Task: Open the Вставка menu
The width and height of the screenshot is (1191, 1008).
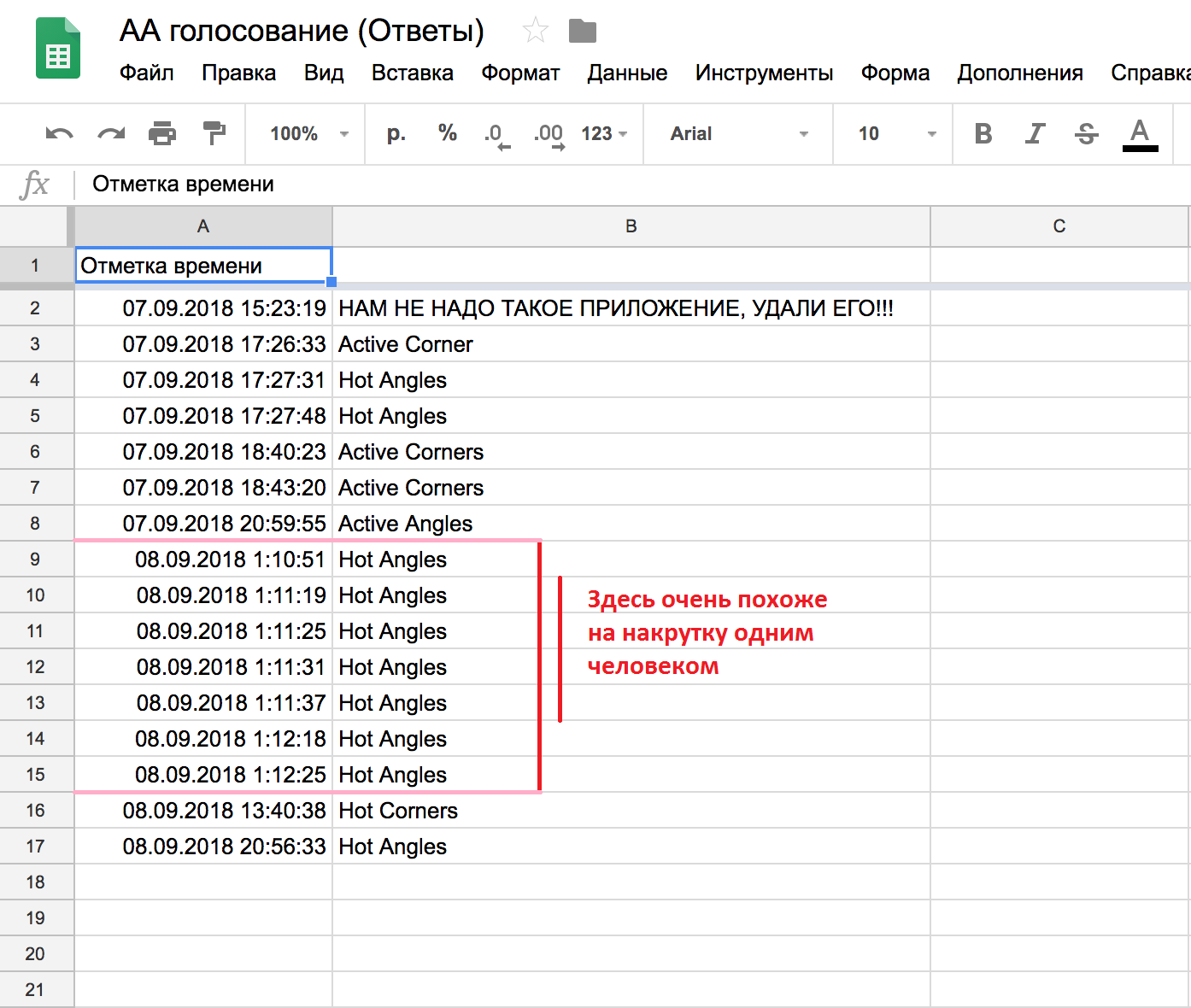Action: tap(412, 73)
